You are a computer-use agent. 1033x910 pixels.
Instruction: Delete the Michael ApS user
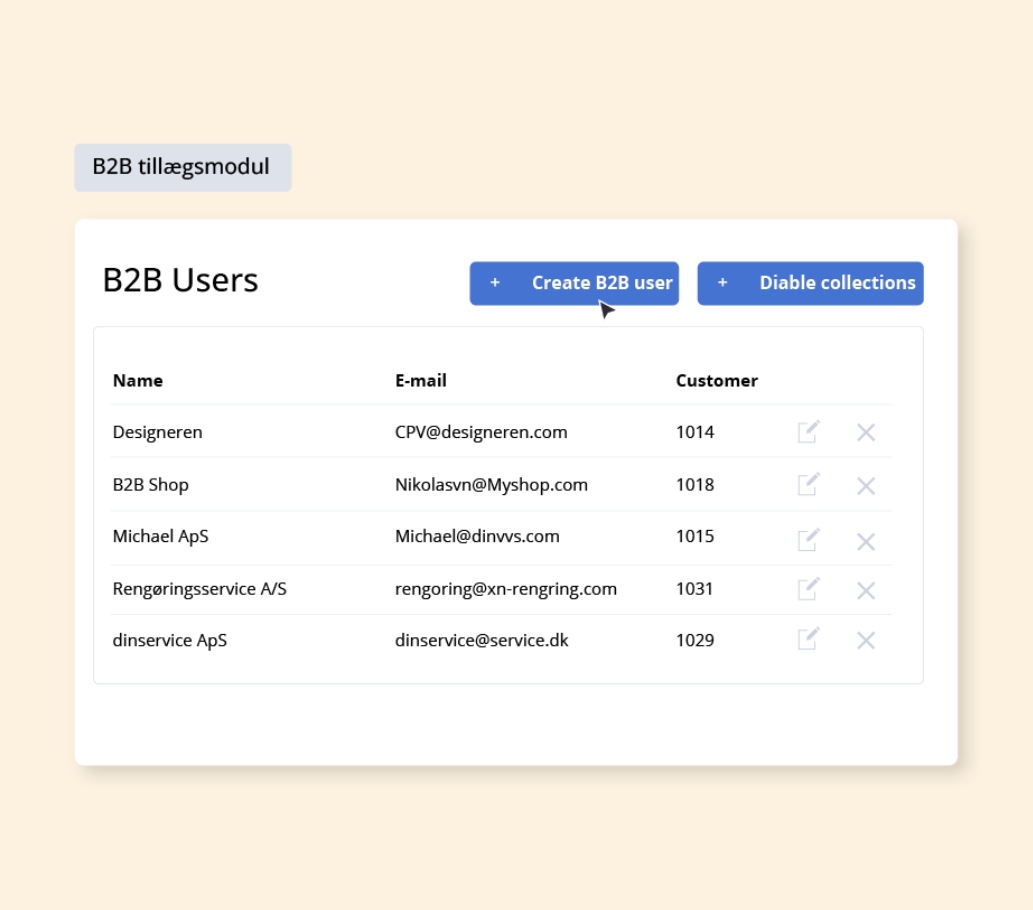click(x=866, y=541)
